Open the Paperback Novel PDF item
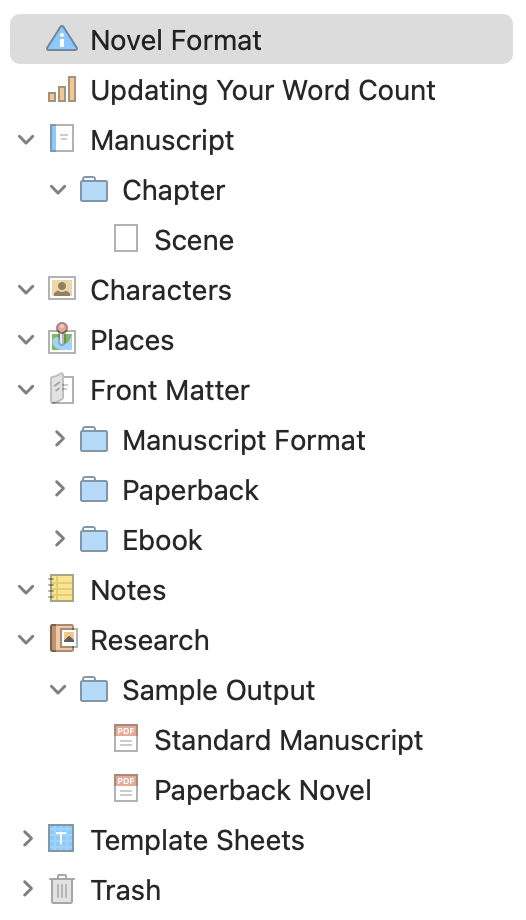This screenshot has height=920, width=526. (x=262, y=790)
